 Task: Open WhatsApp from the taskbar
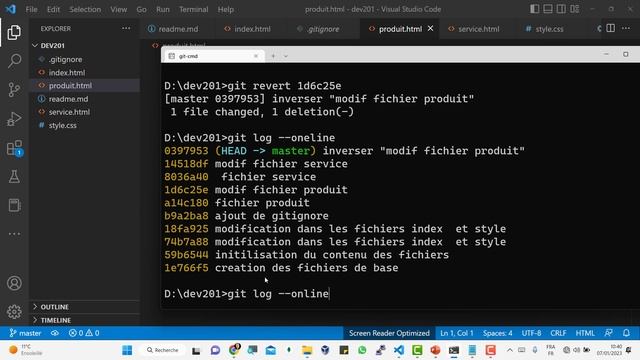coord(362,350)
